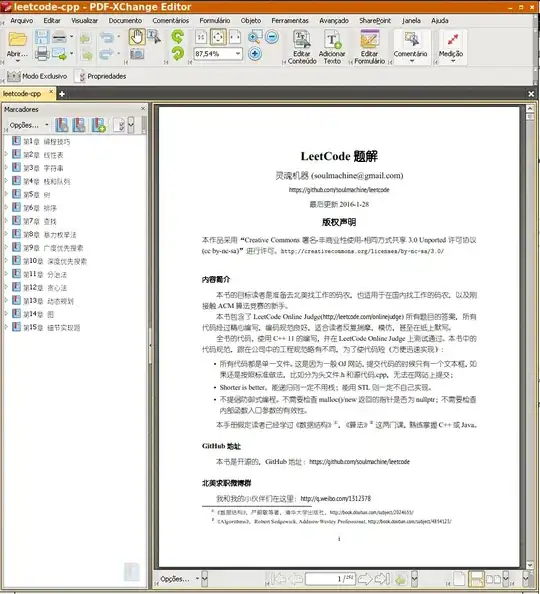Rotate the view with the upper green arrow
540x594 pixels.
pyautogui.click(x=177, y=37)
